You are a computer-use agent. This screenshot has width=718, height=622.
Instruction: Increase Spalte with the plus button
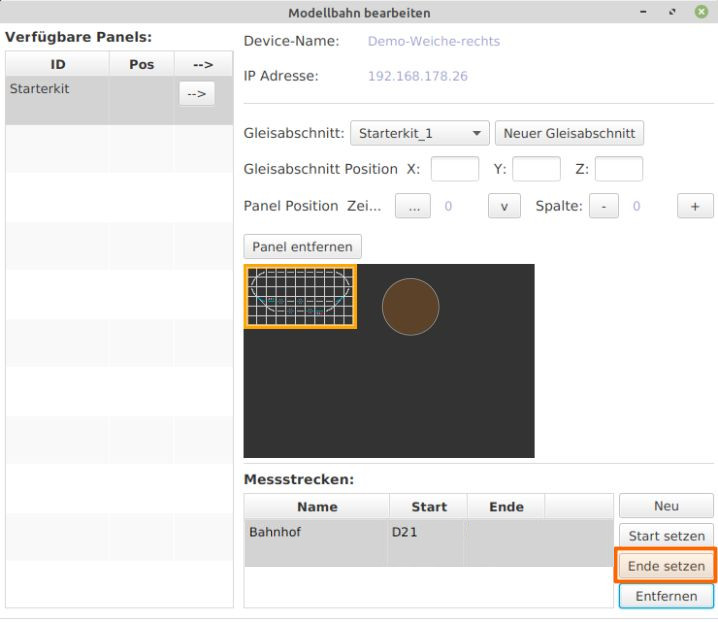(x=695, y=206)
